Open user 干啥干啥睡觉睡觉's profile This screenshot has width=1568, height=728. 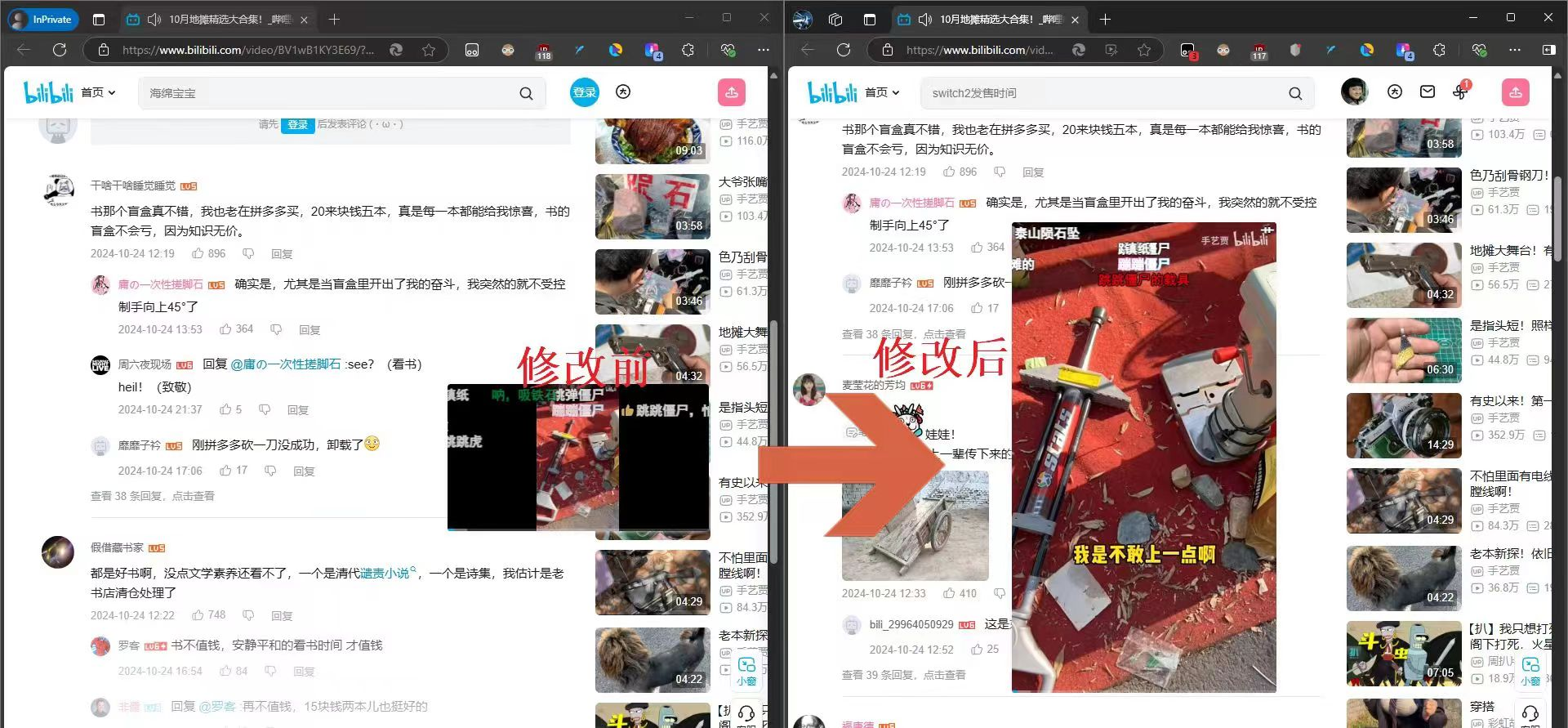click(133, 185)
